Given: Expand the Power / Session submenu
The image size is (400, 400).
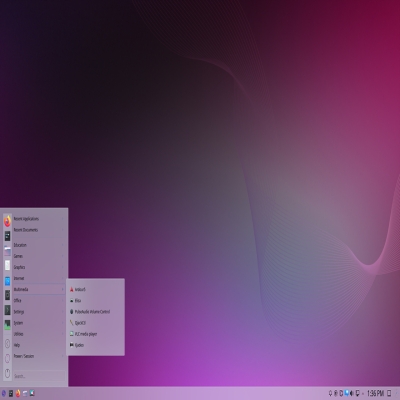Looking at the screenshot, I should click(39, 356).
